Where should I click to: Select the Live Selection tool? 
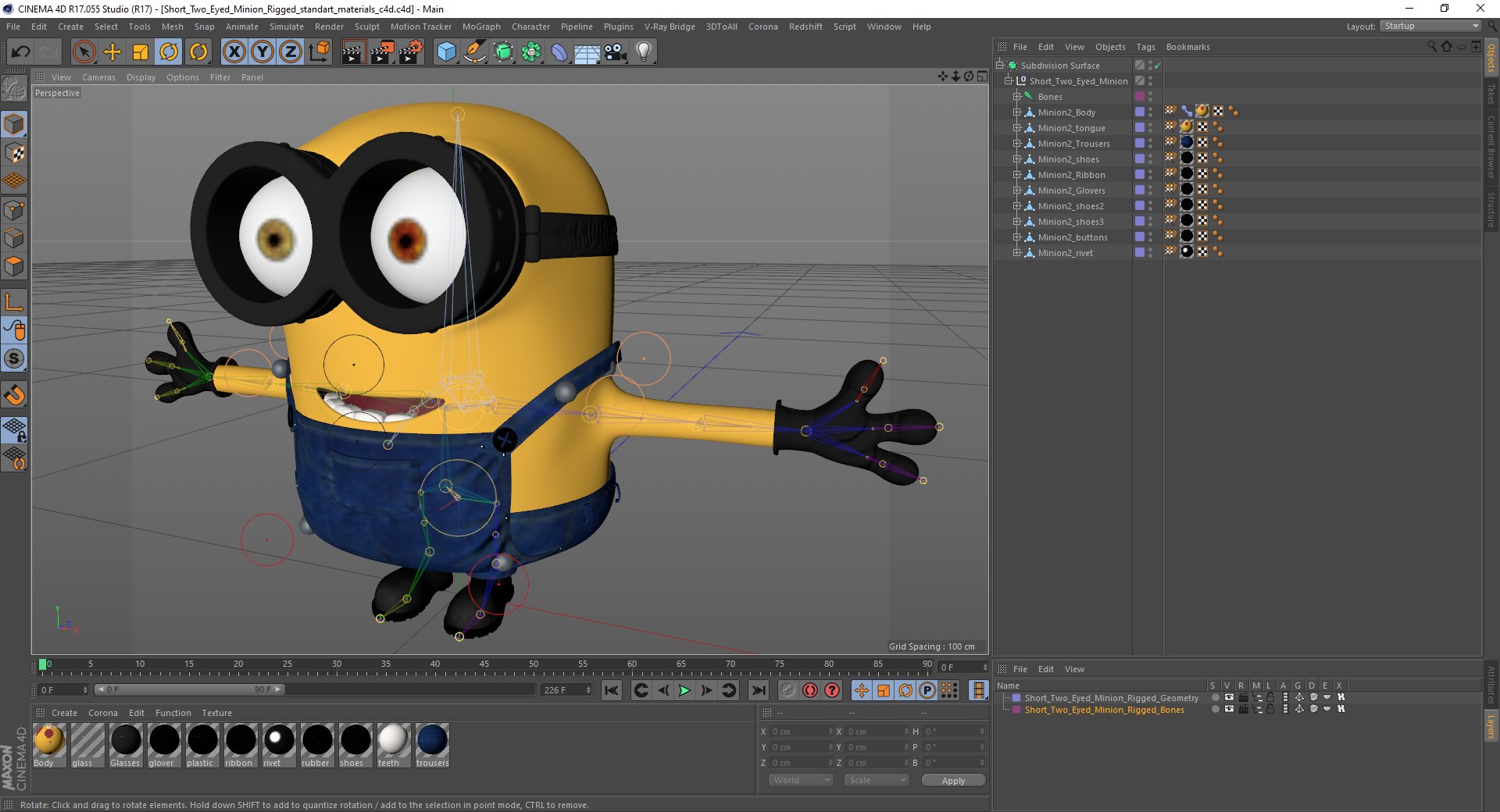coord(84,52)
